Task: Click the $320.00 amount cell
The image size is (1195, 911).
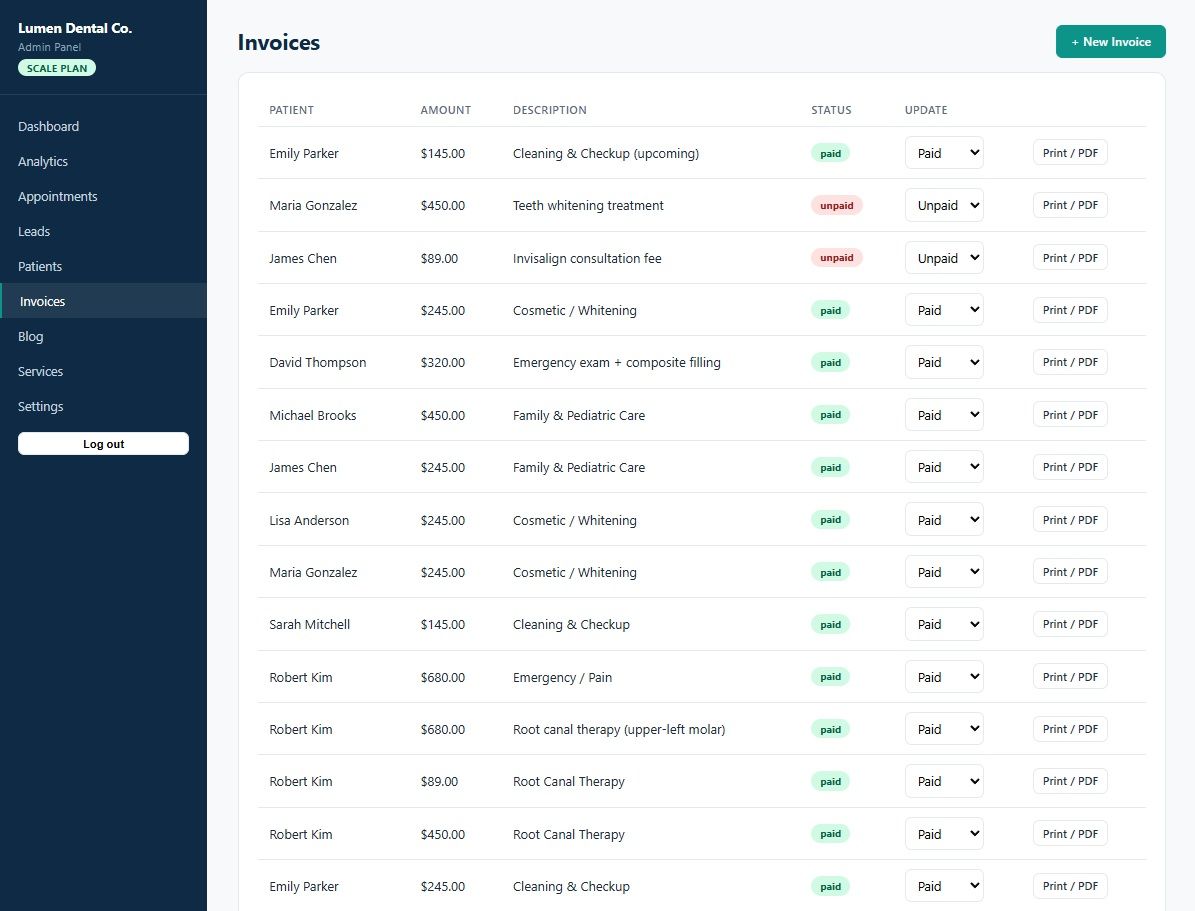Action: (443, 362)
